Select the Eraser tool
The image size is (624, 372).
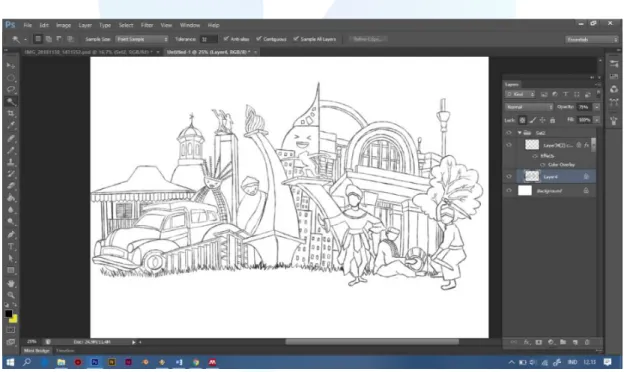[x=11, y=186]
